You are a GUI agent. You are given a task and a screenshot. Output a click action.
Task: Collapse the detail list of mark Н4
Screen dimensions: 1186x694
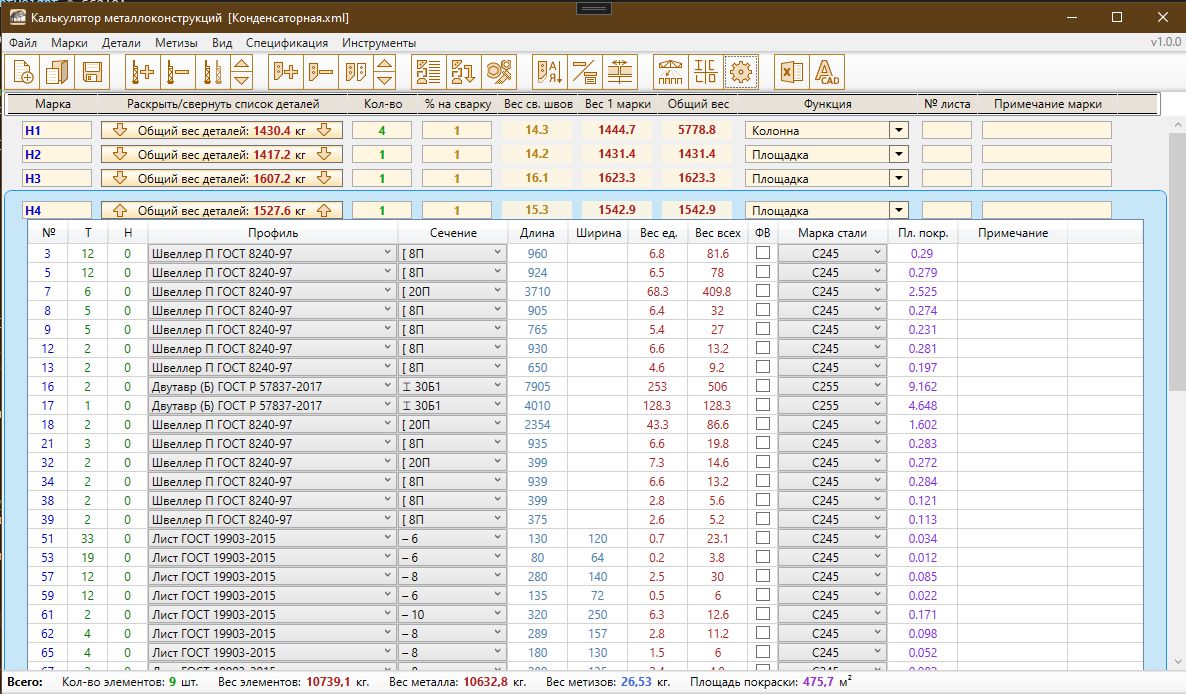222,211
